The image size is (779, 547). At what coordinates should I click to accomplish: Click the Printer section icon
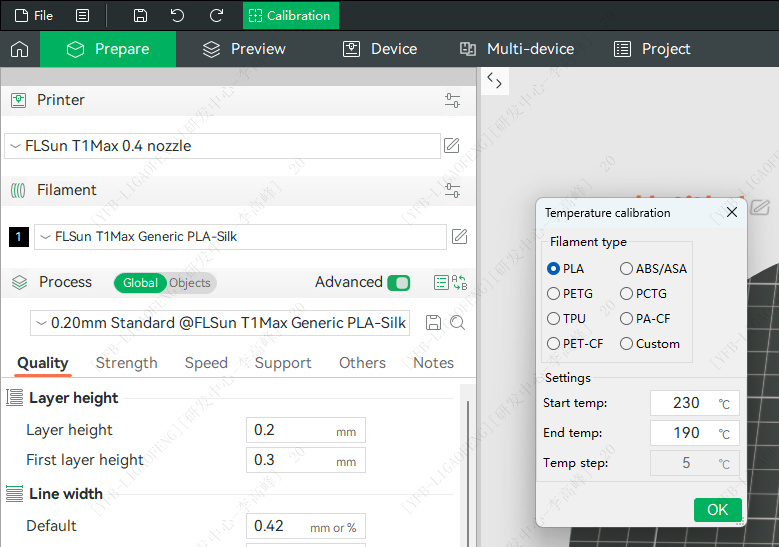18,100
